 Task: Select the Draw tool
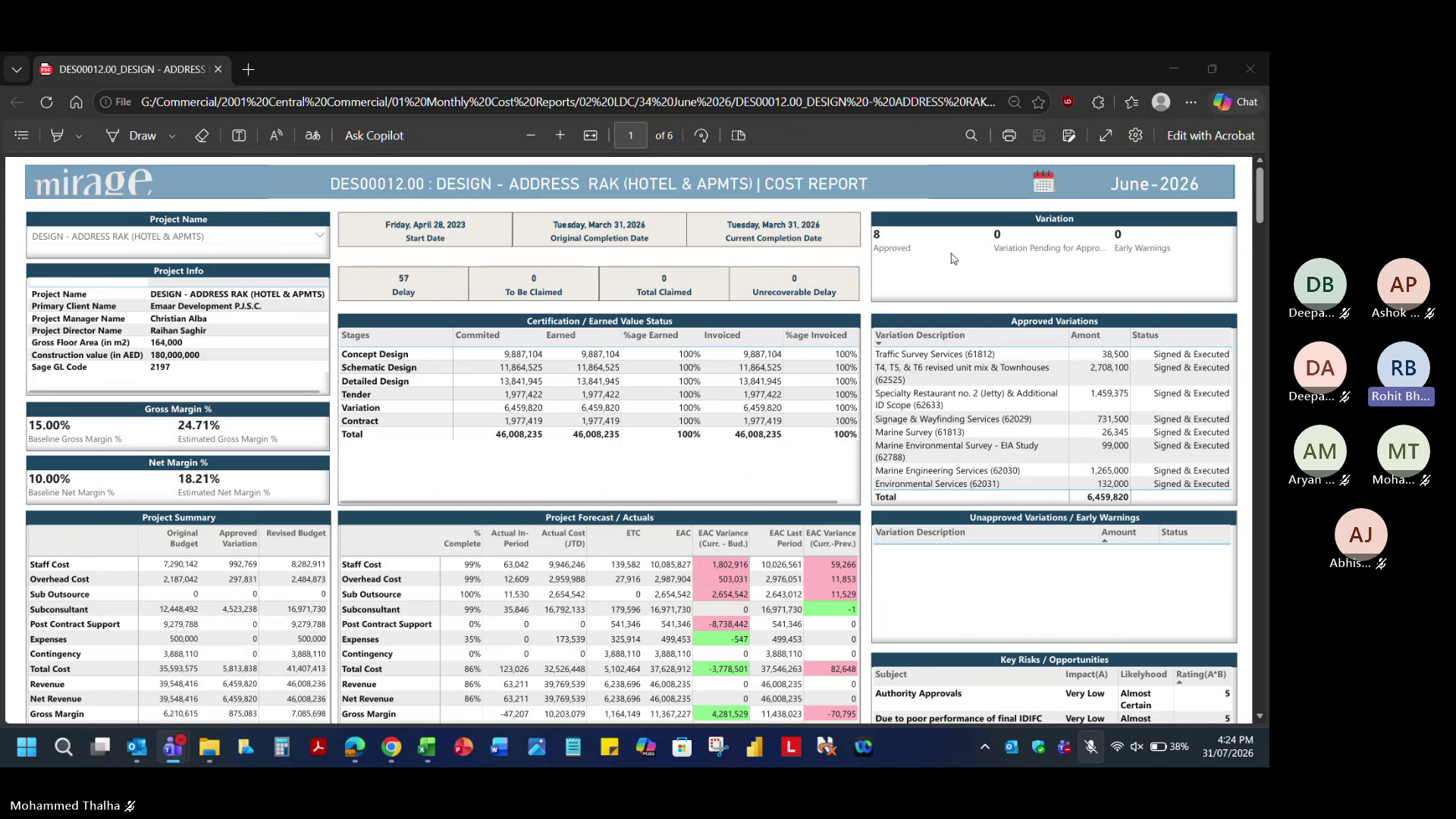pyautogui.click(x=131, y=136)
